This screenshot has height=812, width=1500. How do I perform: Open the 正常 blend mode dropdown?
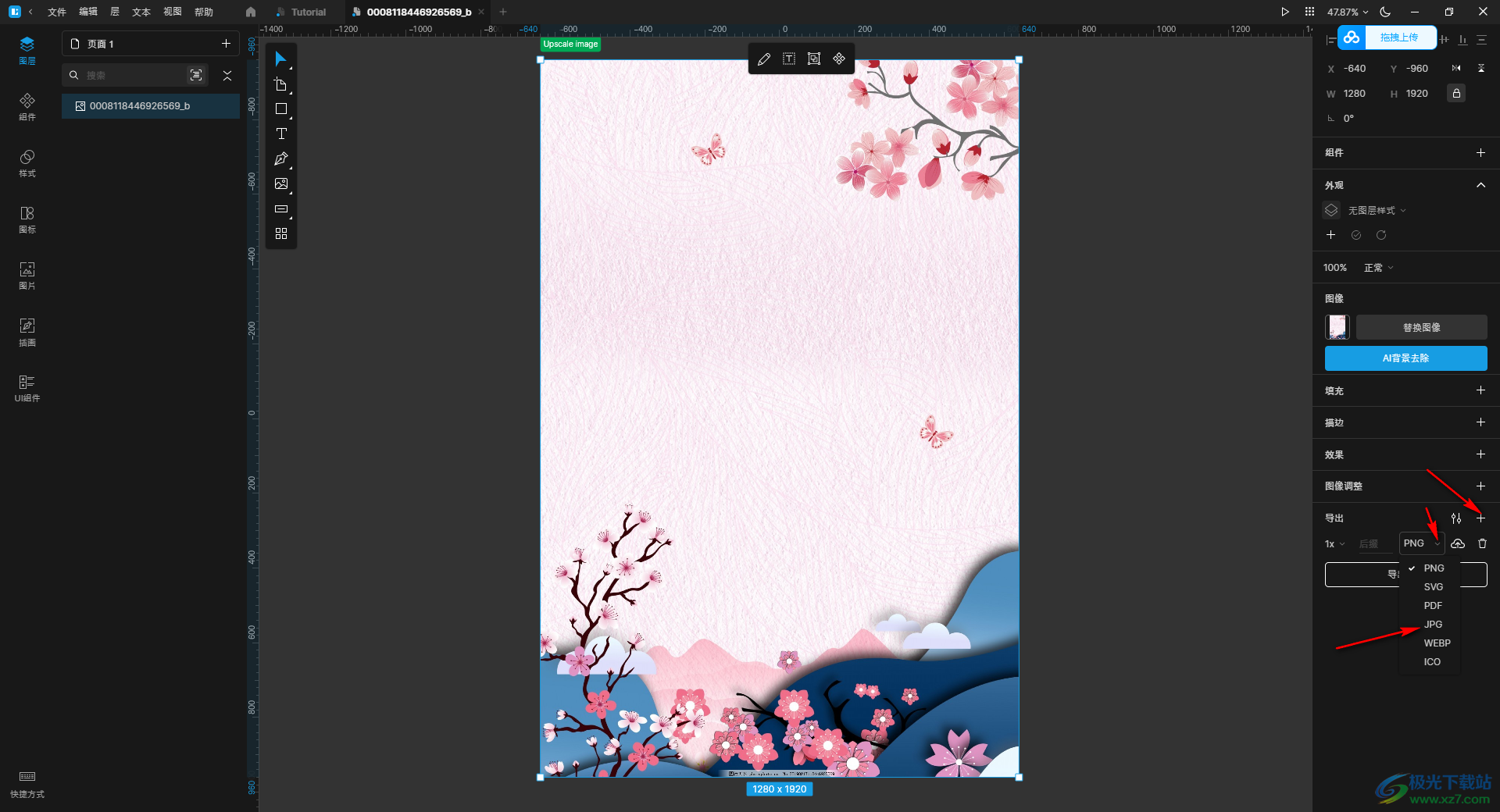(1378, 268)
